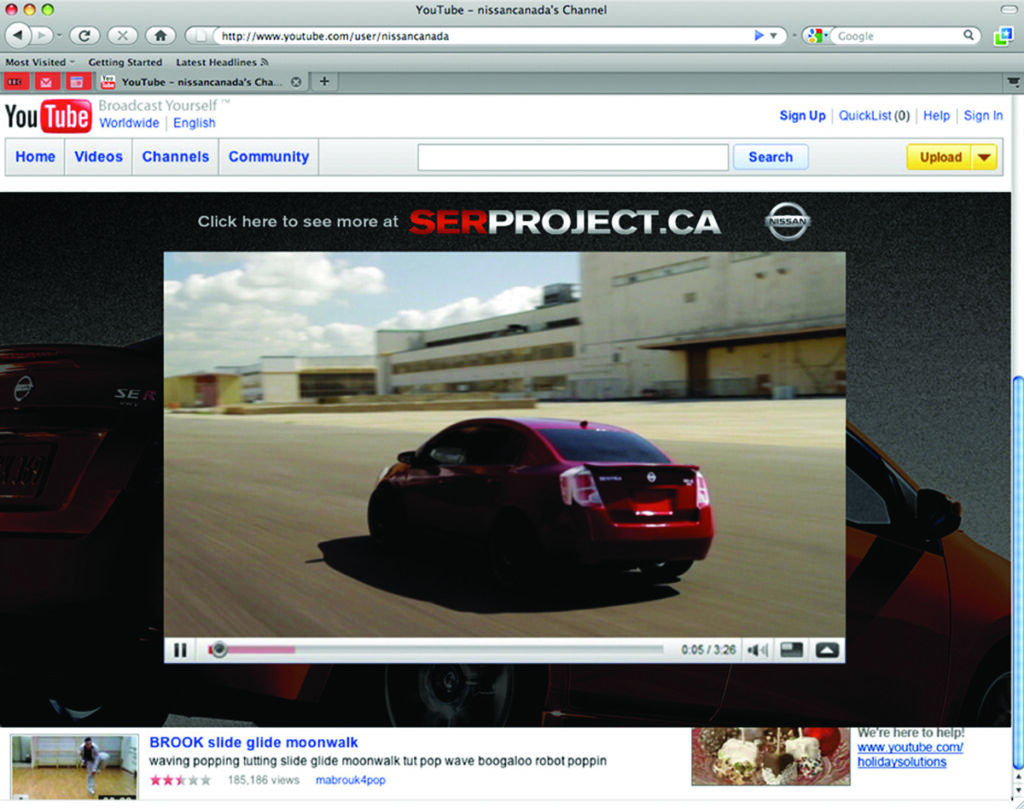
Task: Click the '185,186 views' text
Action: tap(263, 780)
